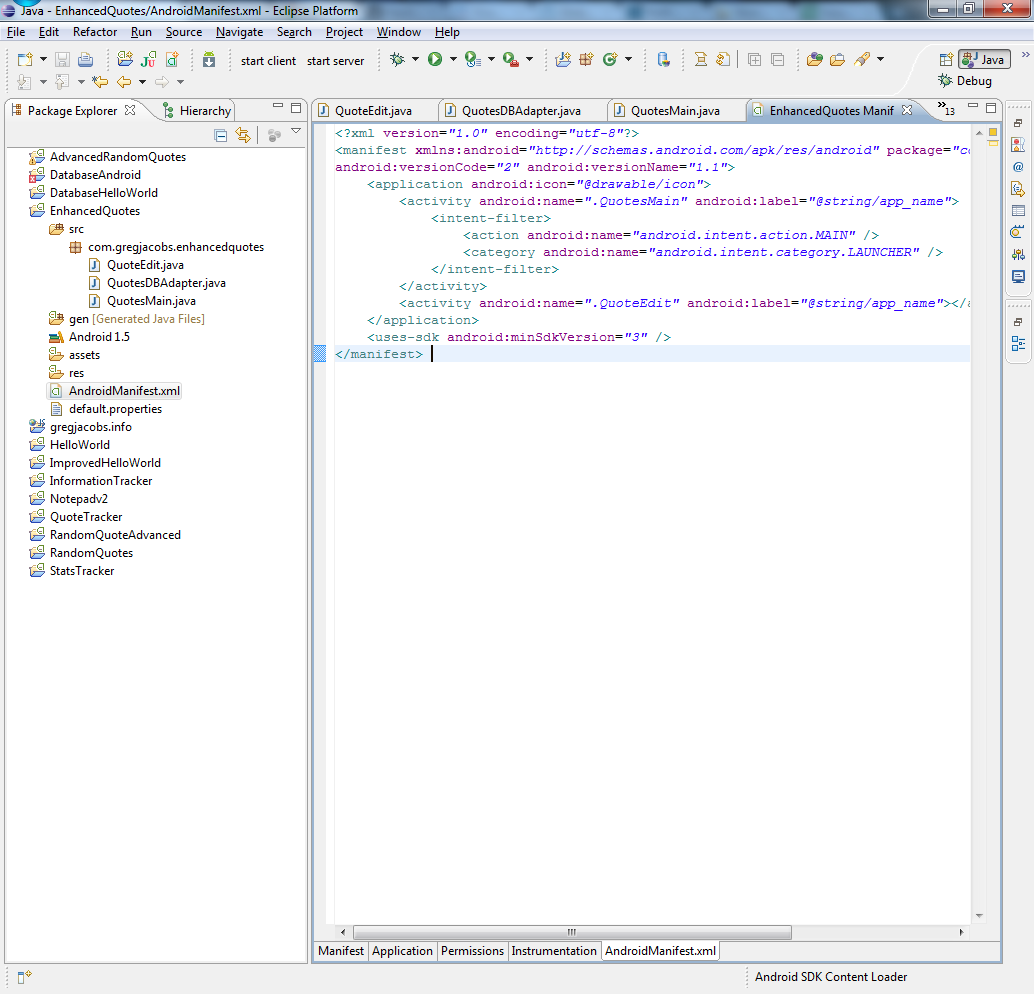Open the Run configurations dropdown arrow
Viewport: 1034px width, 994px height.
tap(451, 59)
